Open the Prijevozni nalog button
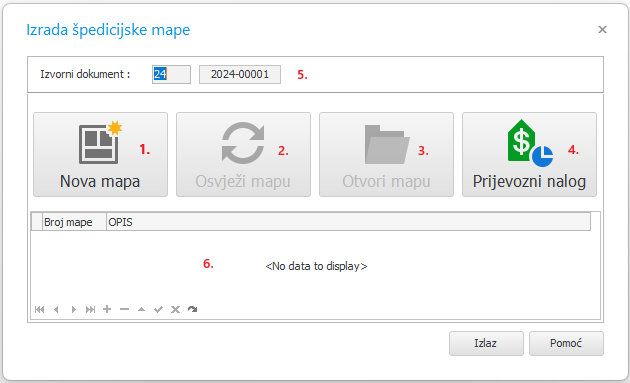This screenshot has width=630, height=383. (x=530, y=155)
